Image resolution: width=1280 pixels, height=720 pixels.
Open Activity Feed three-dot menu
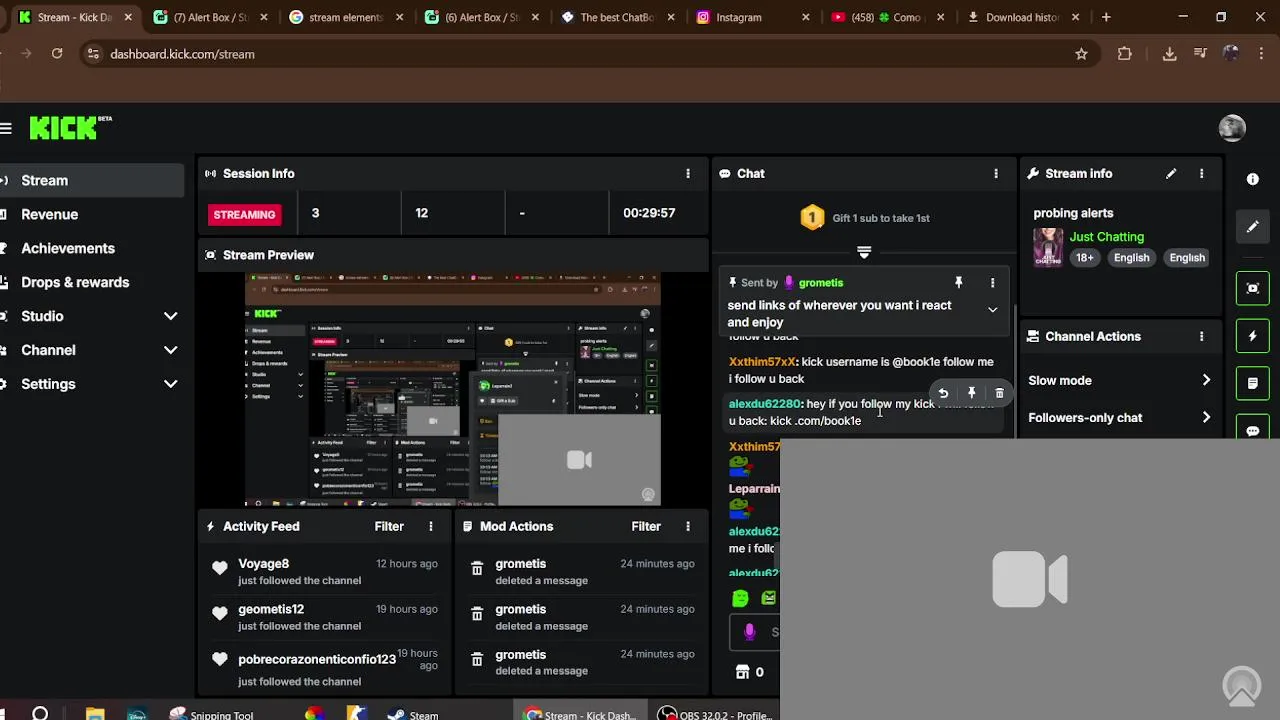pos(431,526)
